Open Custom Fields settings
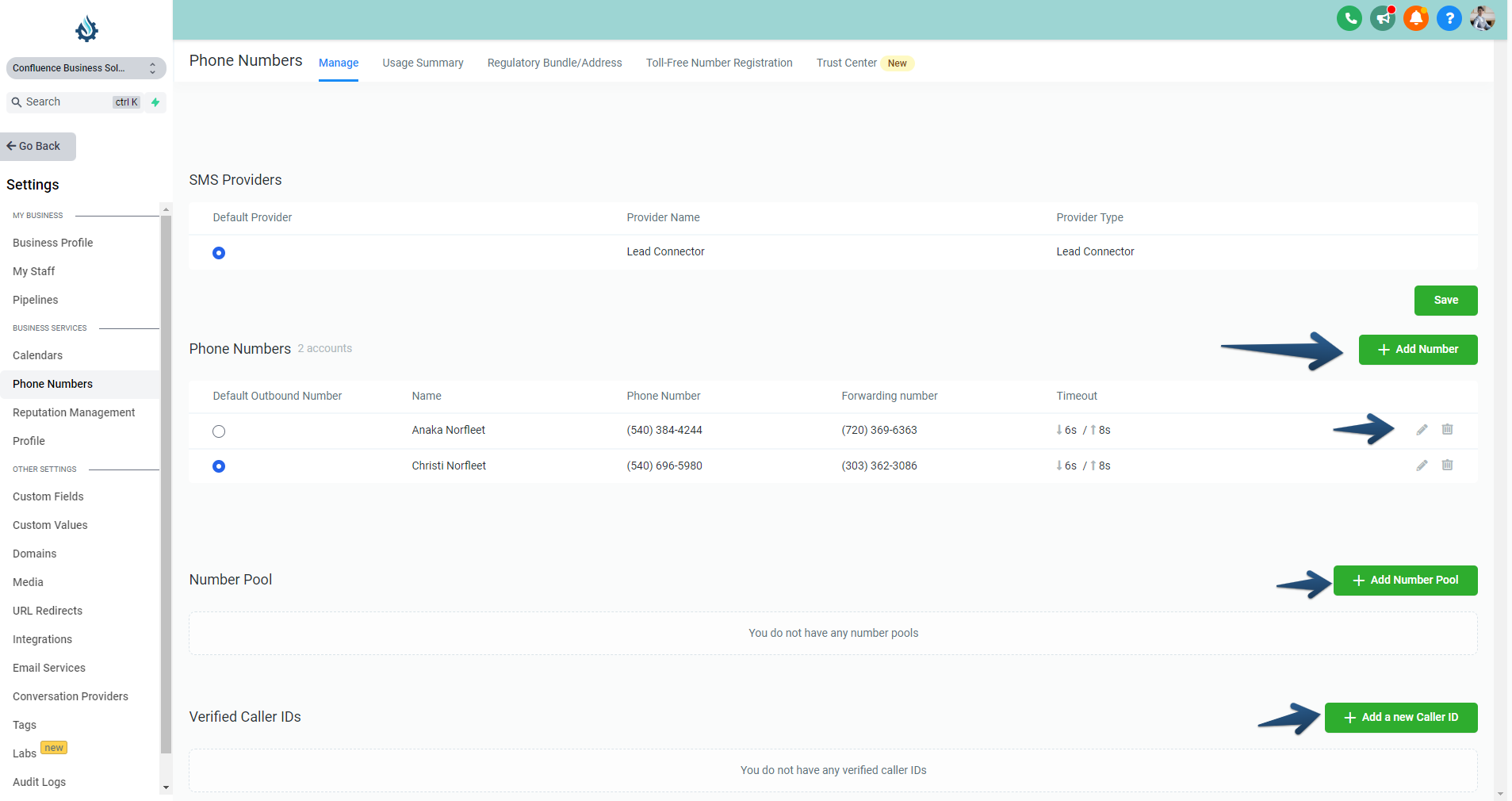 (x=48, y=496)
